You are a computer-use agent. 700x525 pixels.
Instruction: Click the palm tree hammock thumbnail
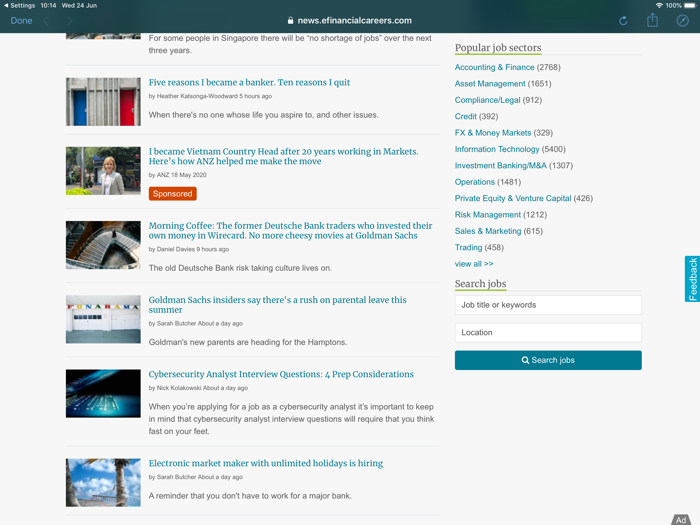pos(103,483)
